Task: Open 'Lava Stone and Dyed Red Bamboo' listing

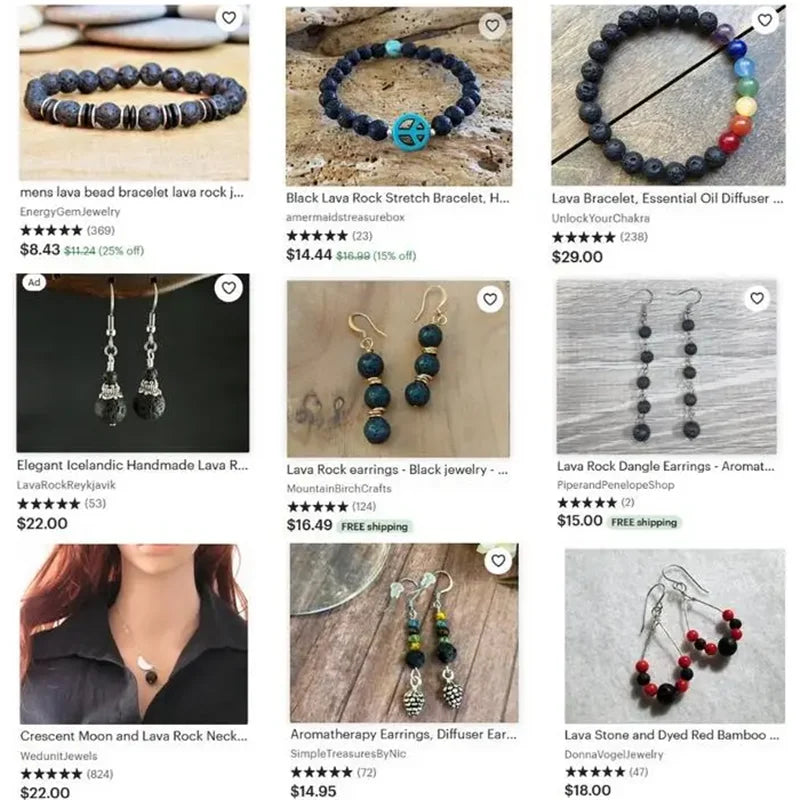Action: (x=671, y=735)
